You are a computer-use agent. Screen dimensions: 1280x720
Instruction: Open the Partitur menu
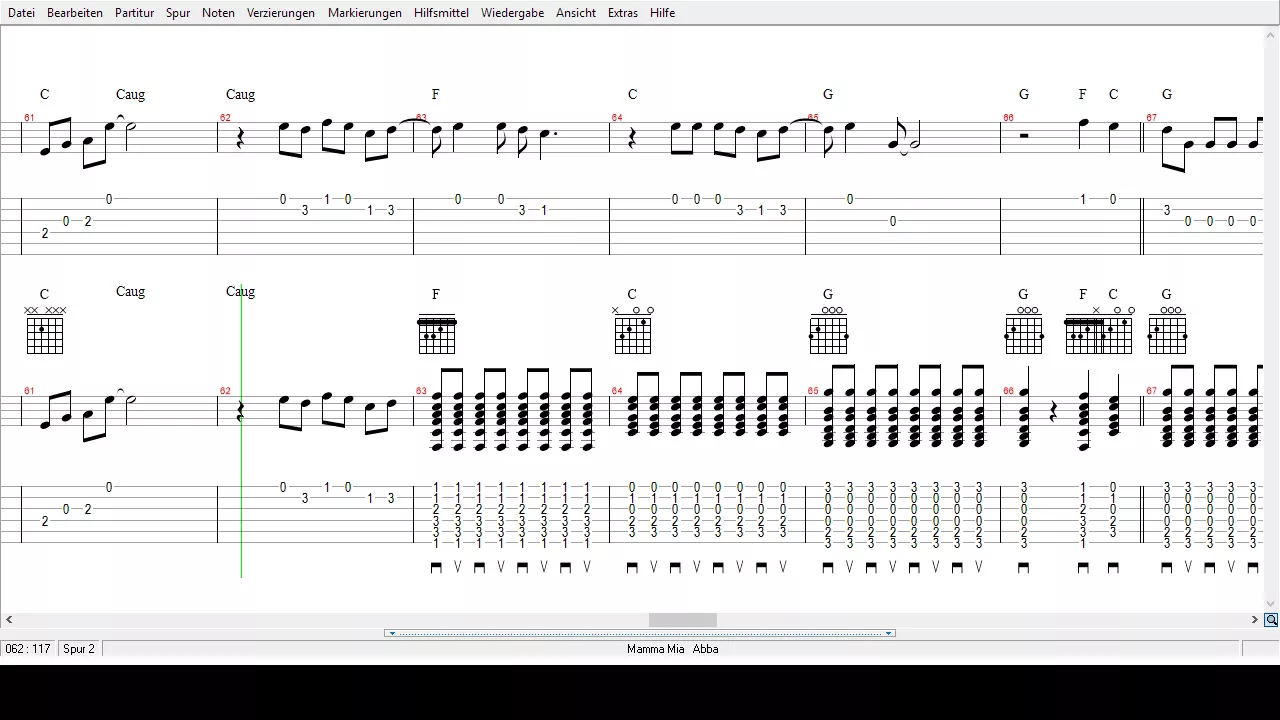[x=134, y=13]
